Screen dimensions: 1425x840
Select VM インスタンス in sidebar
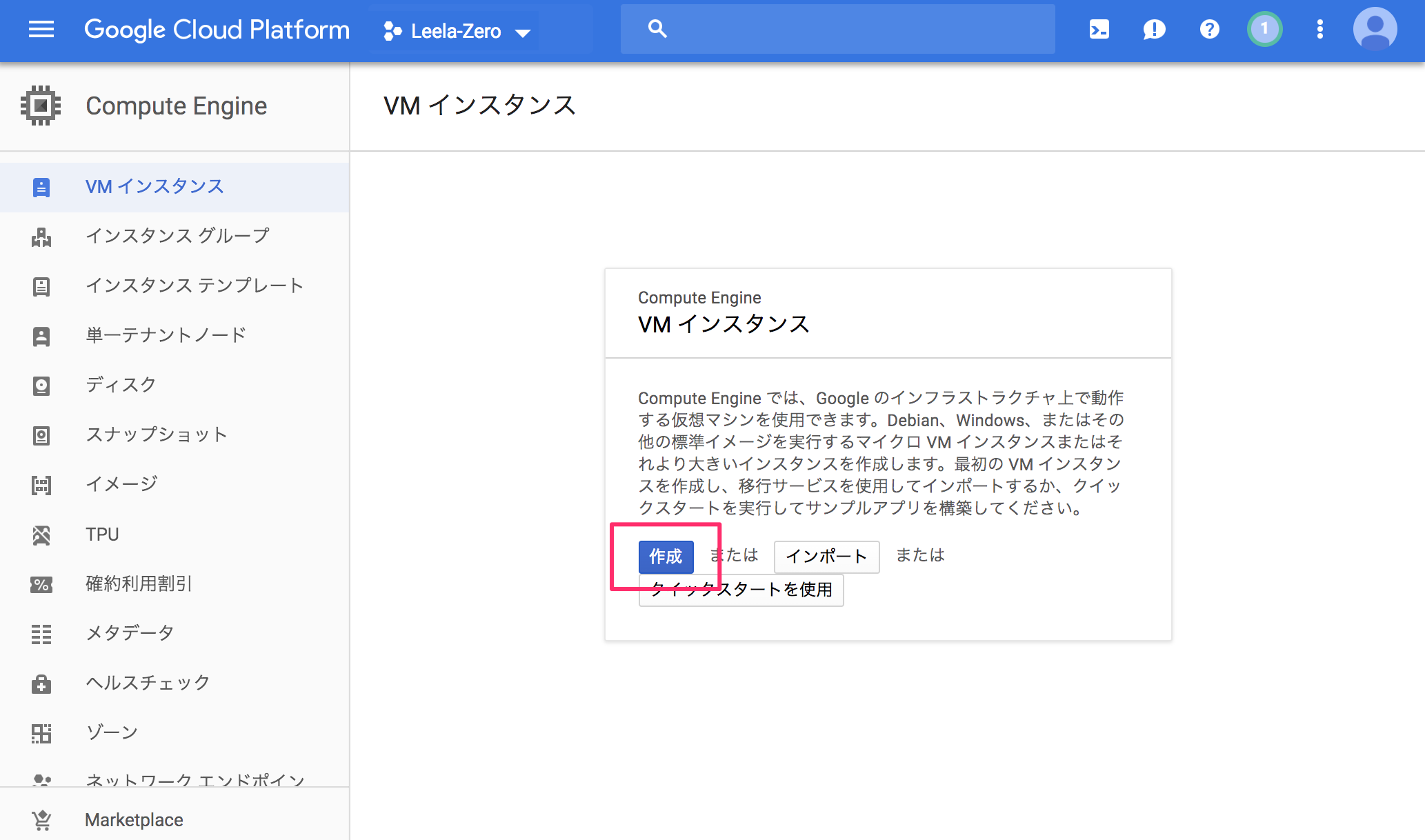[x=175, y=187]
